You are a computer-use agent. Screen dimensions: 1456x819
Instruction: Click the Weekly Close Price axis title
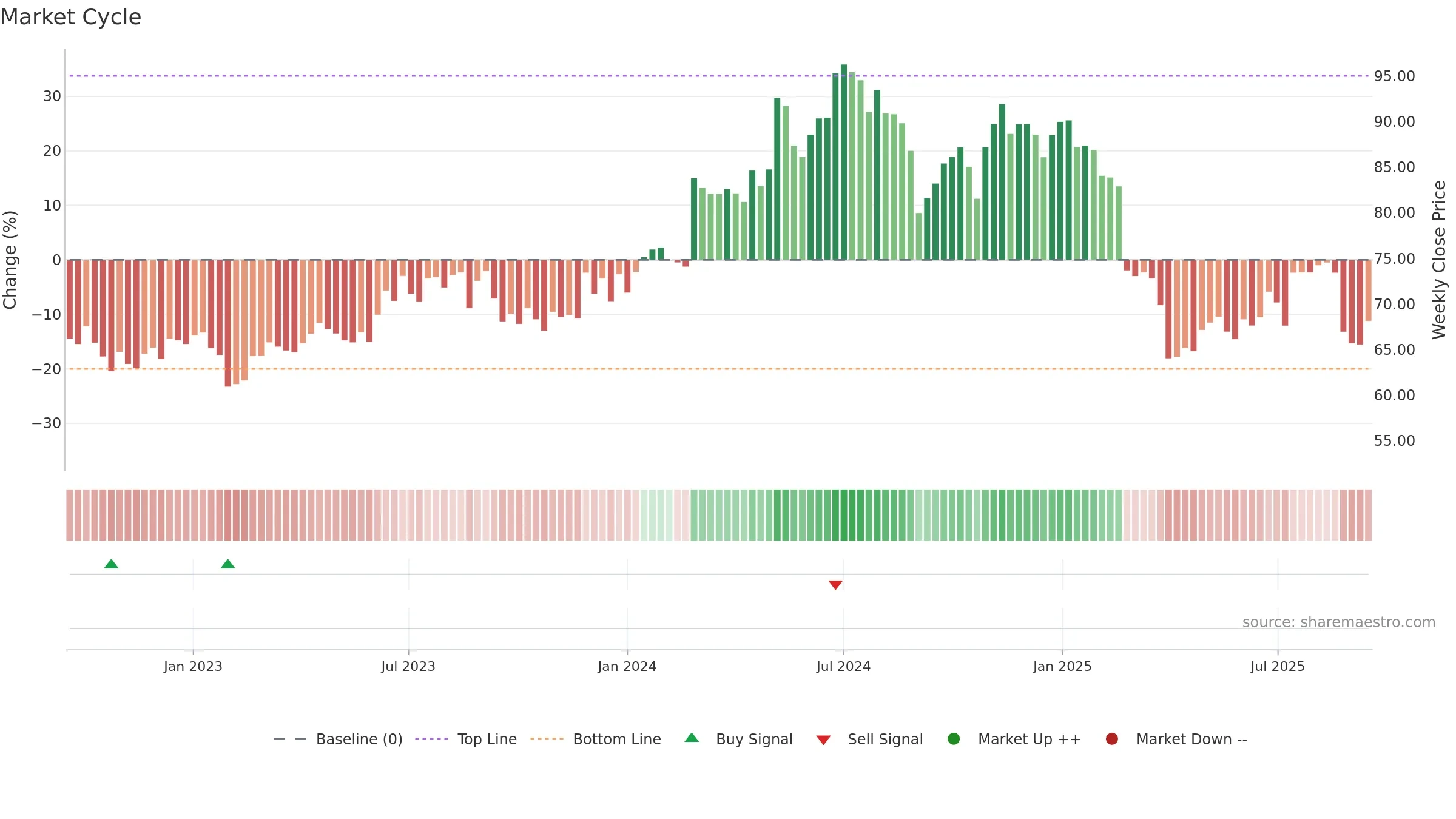pos(1439,260)
